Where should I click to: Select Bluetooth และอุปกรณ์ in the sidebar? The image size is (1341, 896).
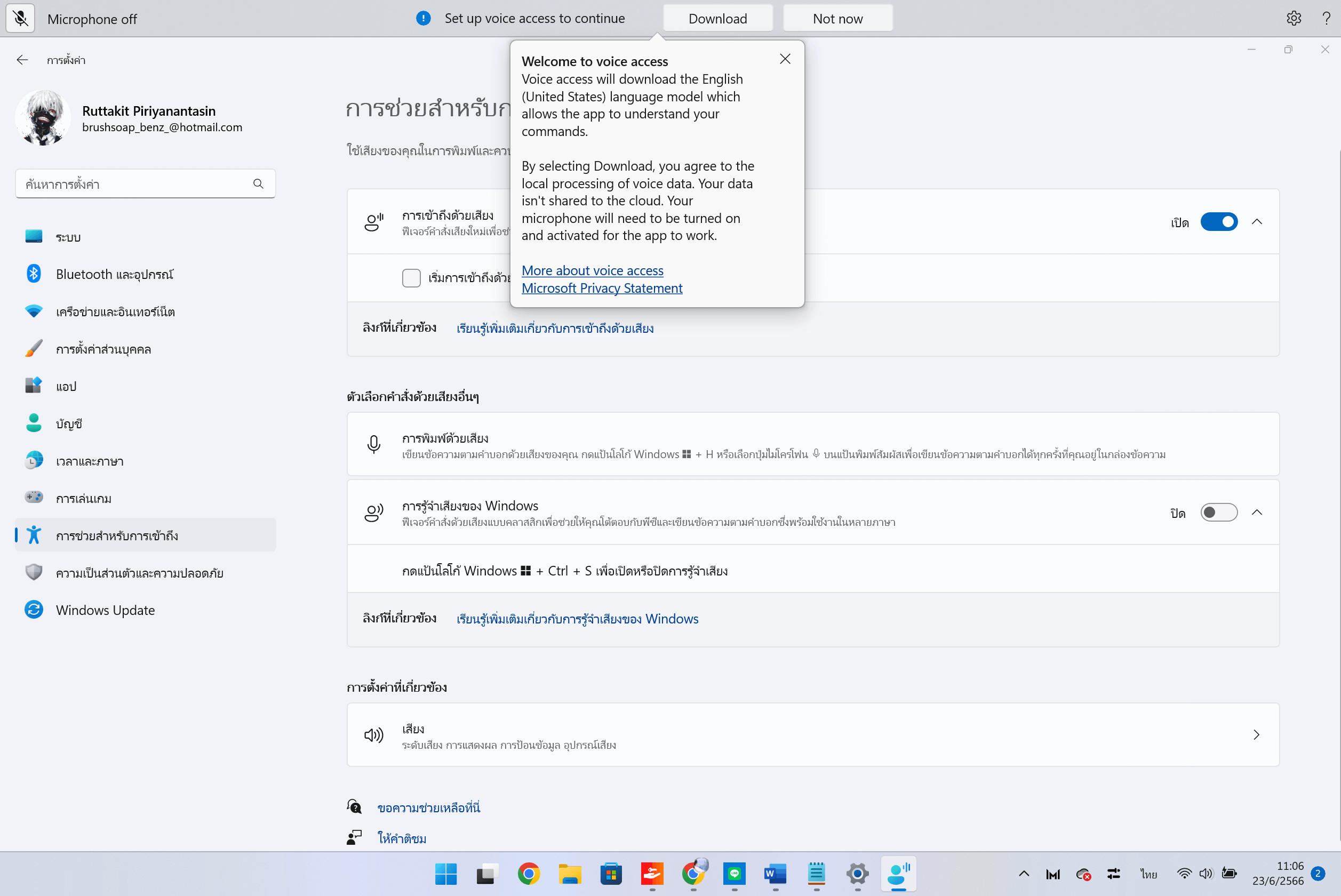pos(114,274)
